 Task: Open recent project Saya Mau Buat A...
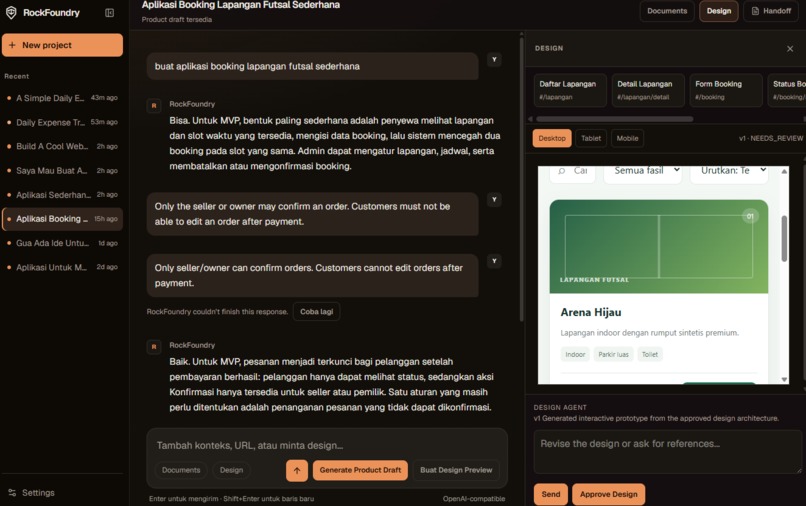62,171
